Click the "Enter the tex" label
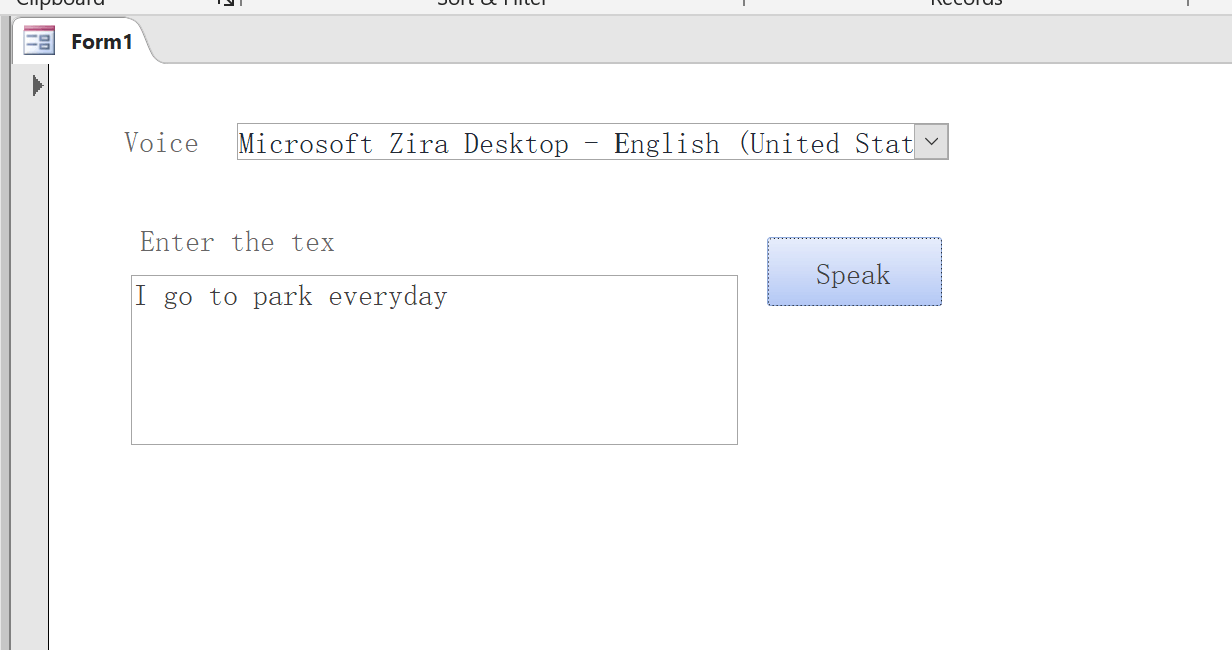 237,242
